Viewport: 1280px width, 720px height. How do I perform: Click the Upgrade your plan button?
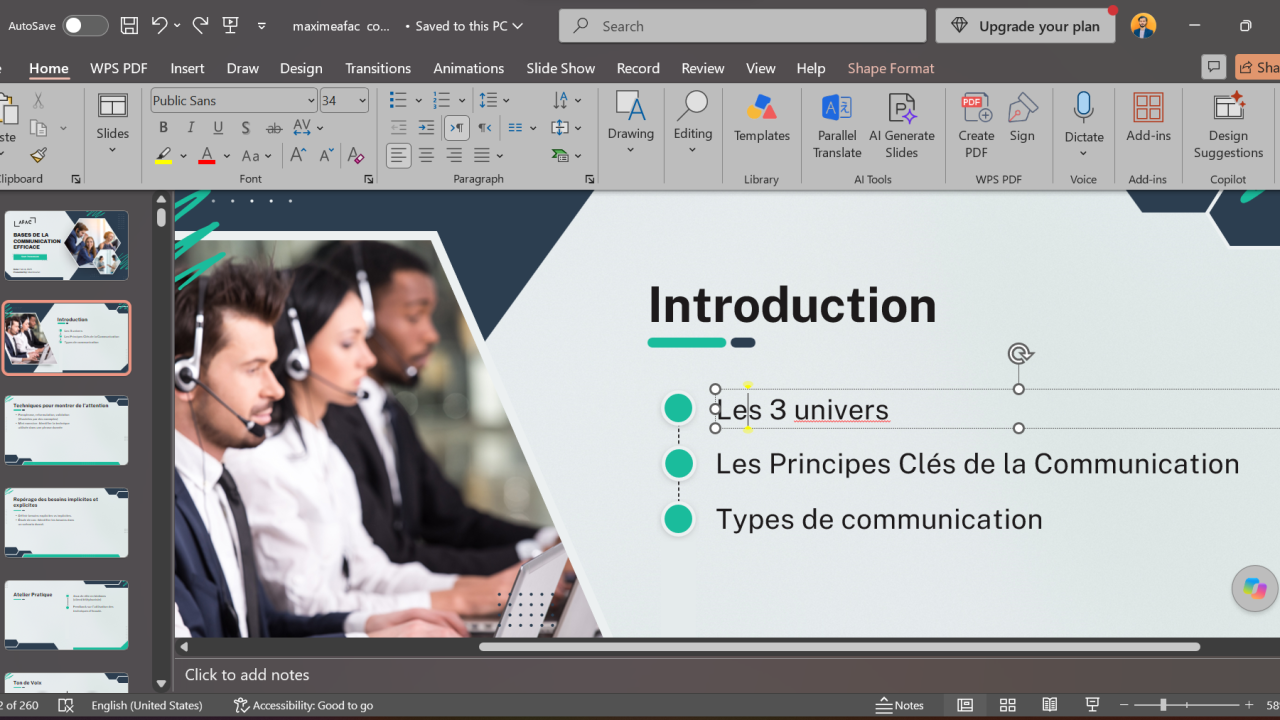click(x=1026, y=26)
